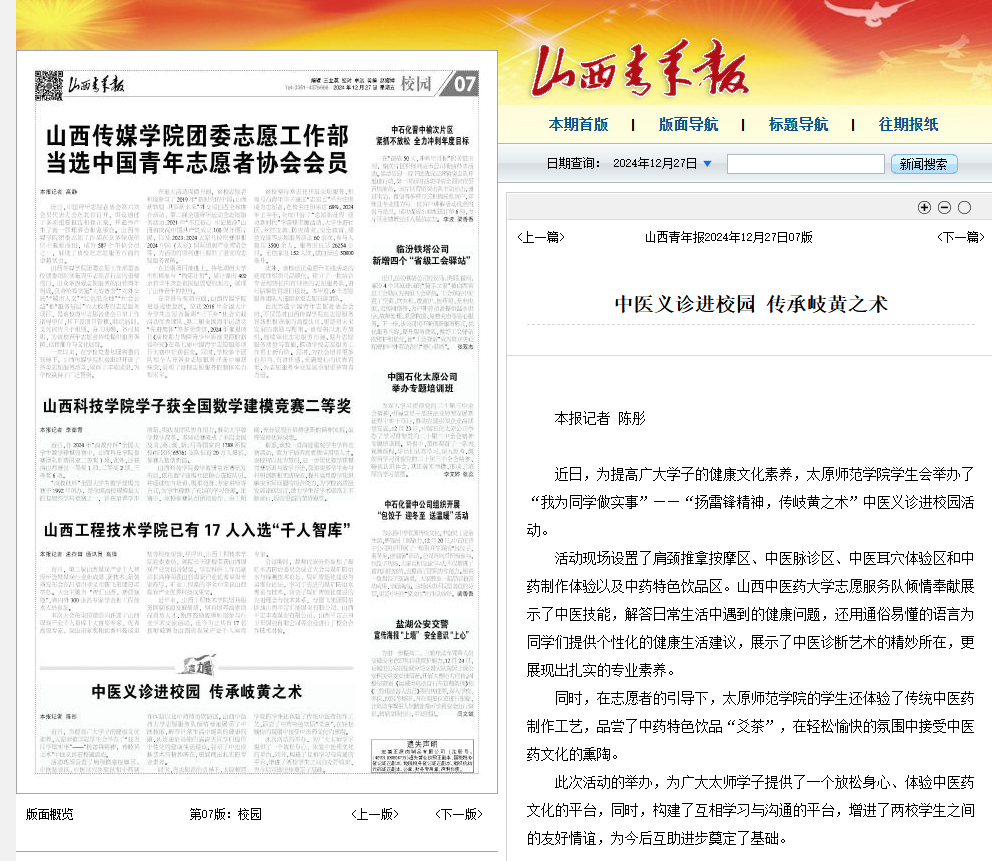The width and height of the screenshot is (992, 861).
Task: Open the 版面导航 navigation tab
Action: click(688, 125)
